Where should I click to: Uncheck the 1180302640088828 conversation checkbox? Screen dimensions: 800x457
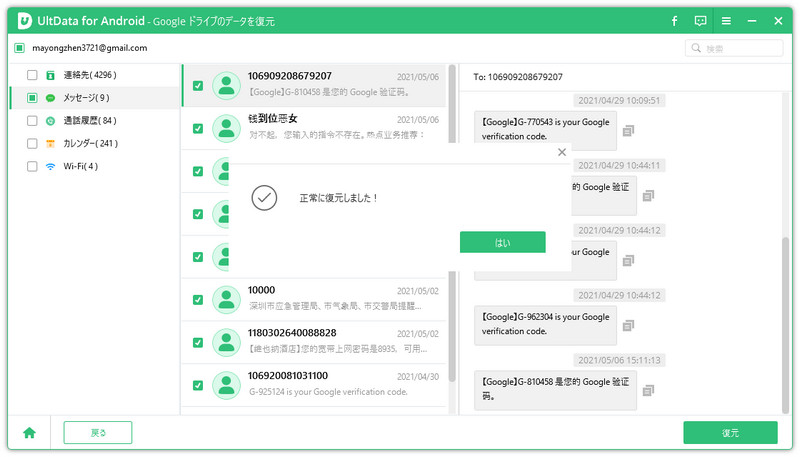coord(198,343)
